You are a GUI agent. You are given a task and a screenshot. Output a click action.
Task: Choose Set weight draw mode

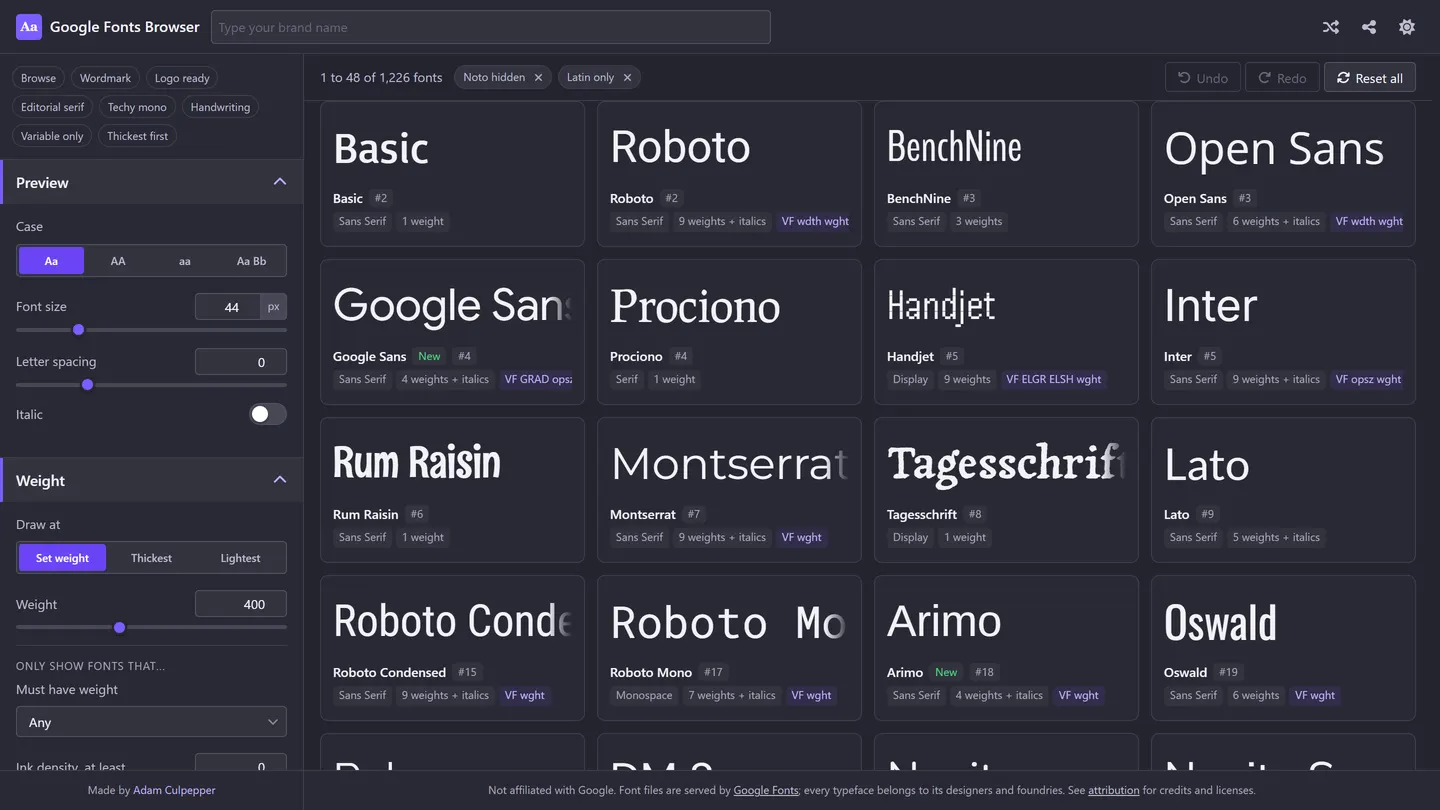point(62,558)
